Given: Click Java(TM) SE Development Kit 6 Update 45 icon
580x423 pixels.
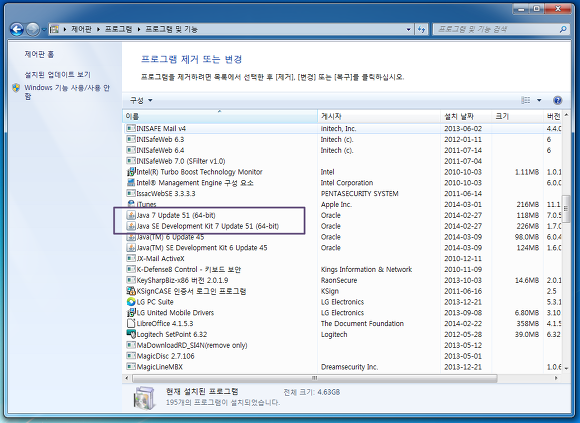Looking at the screenshot, I should pos(131,248).
